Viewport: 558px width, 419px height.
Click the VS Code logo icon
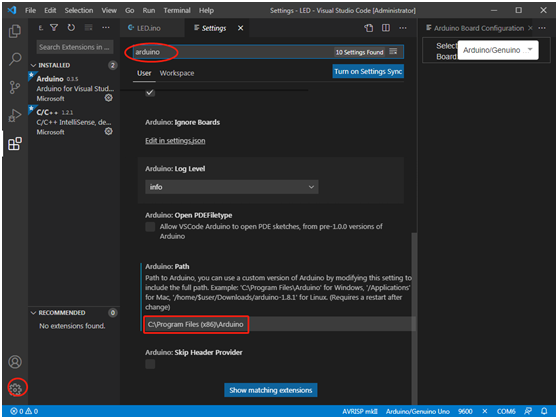coord(12,10)
